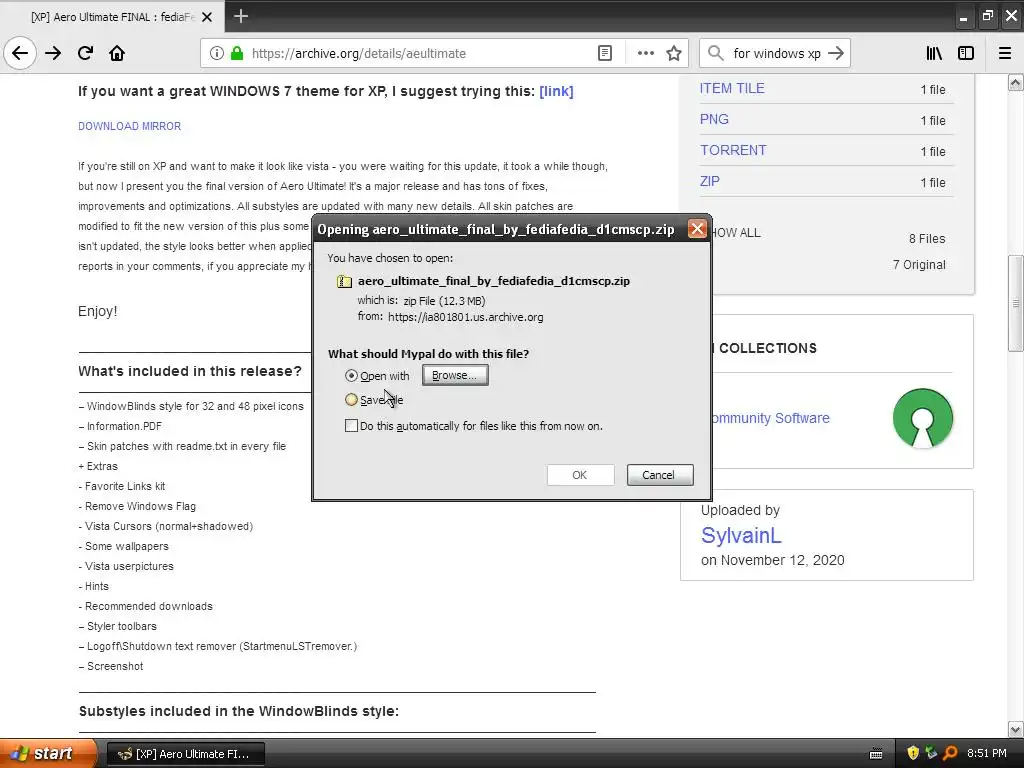Click the vertical scrollbar thumb
The image size is (1024, 768).
1016,304
